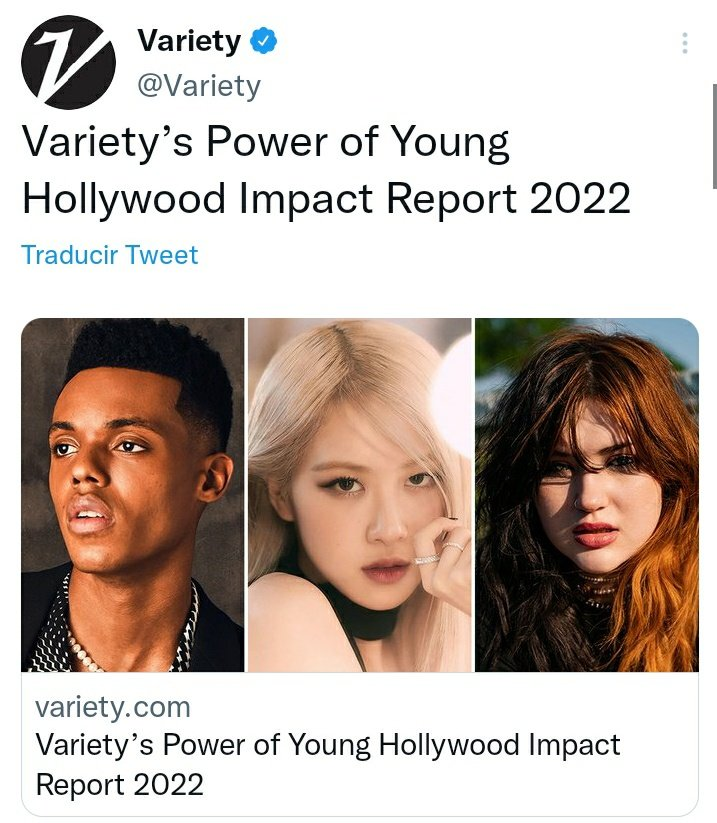Click tweet text line "Hollywood Impact Report 2022"

326,199
